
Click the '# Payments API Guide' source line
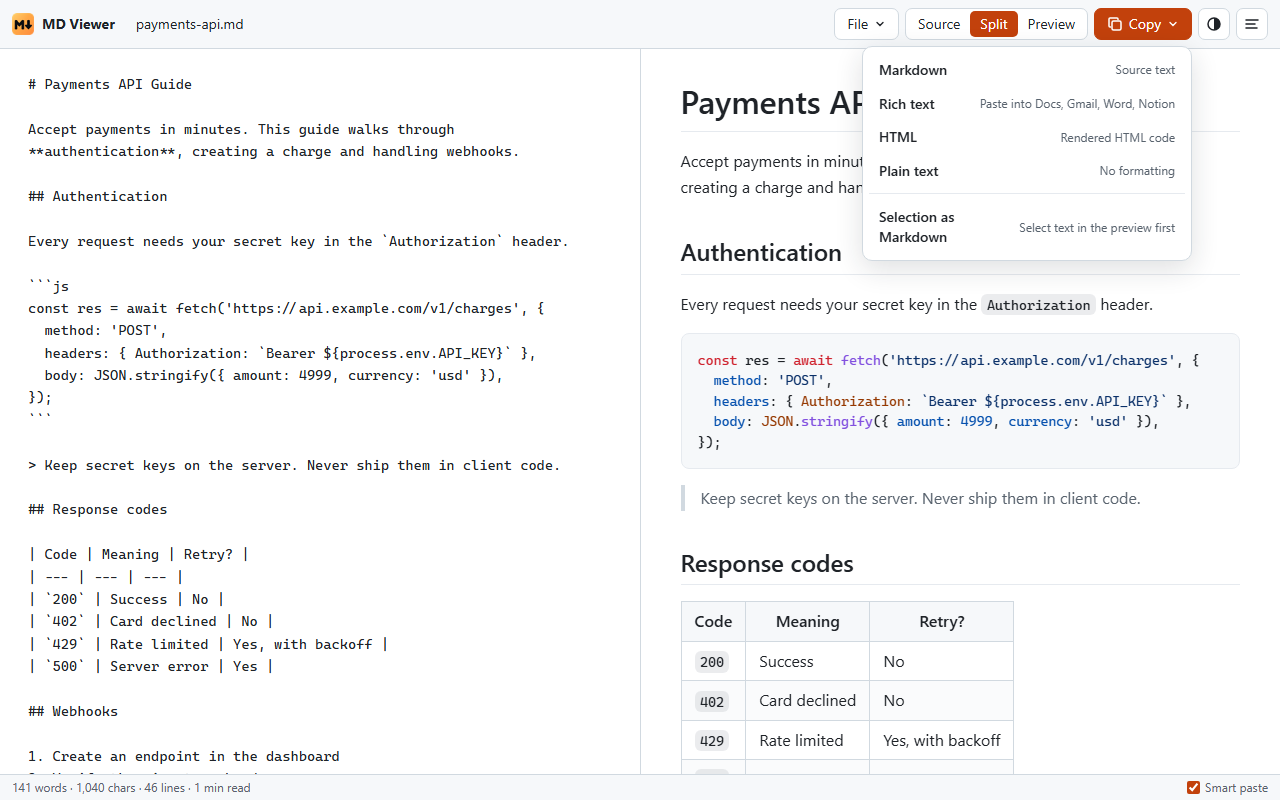pos(110,84)
